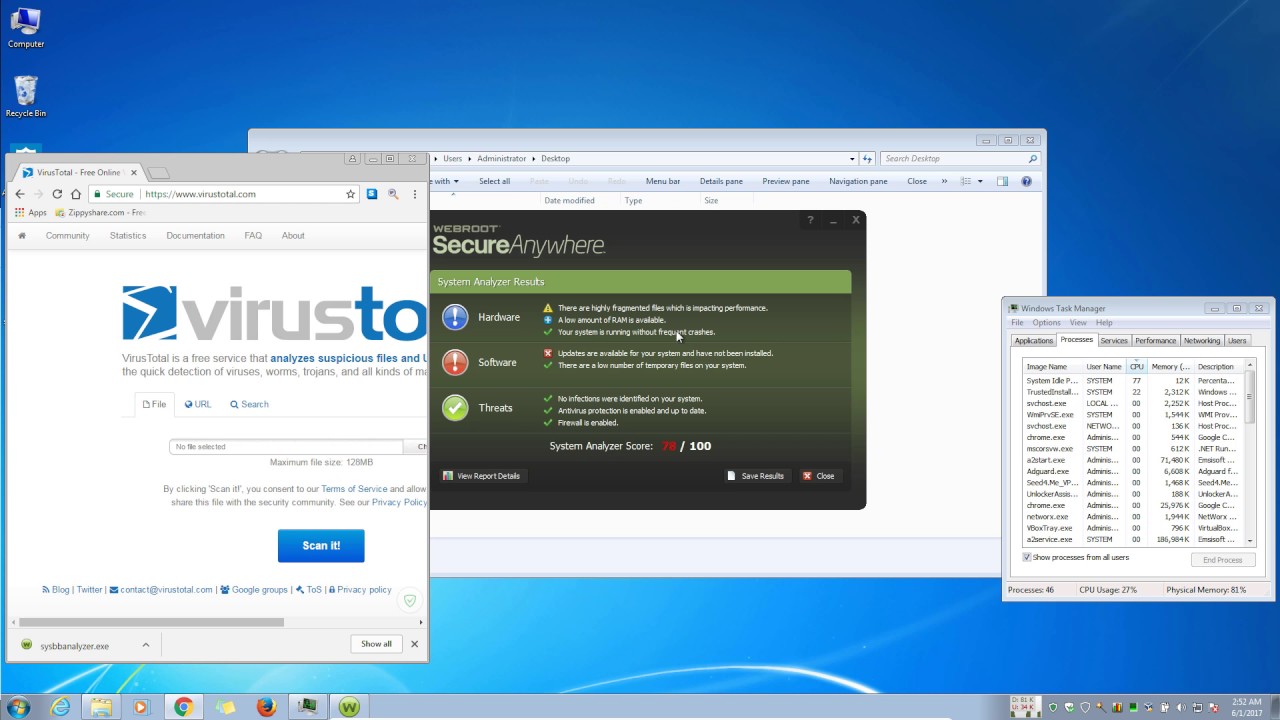
Task: Click the Search Desktop field
Action: coord(960,158)
